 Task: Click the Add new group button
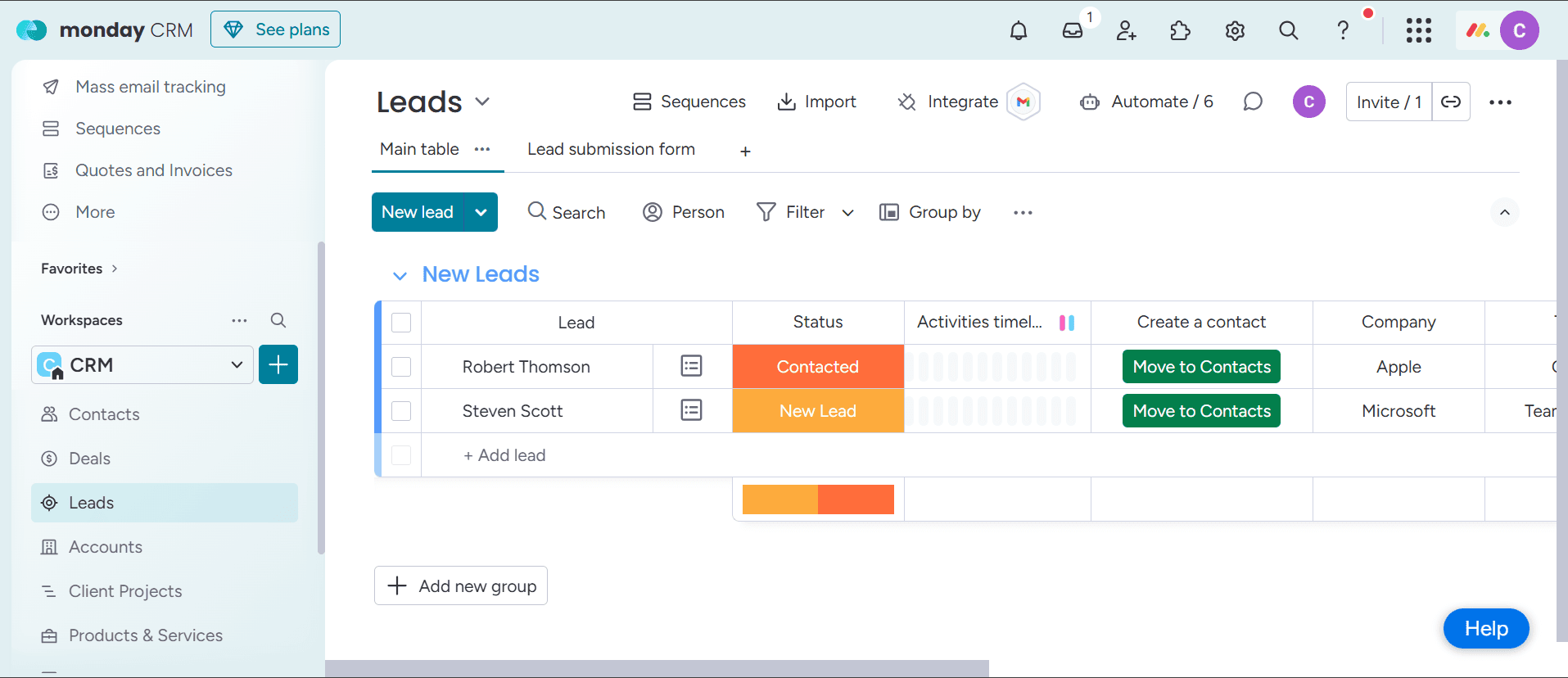[461, 585]
